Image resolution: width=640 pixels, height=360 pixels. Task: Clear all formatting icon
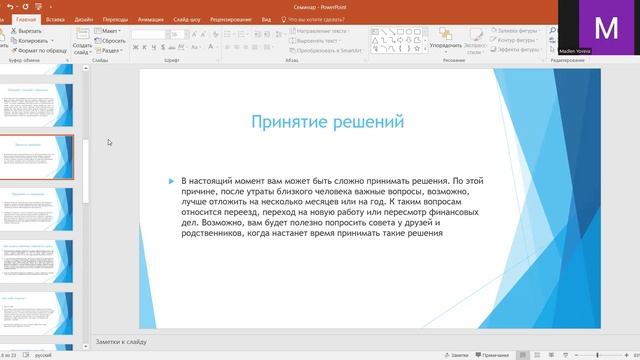pos(216,35)
